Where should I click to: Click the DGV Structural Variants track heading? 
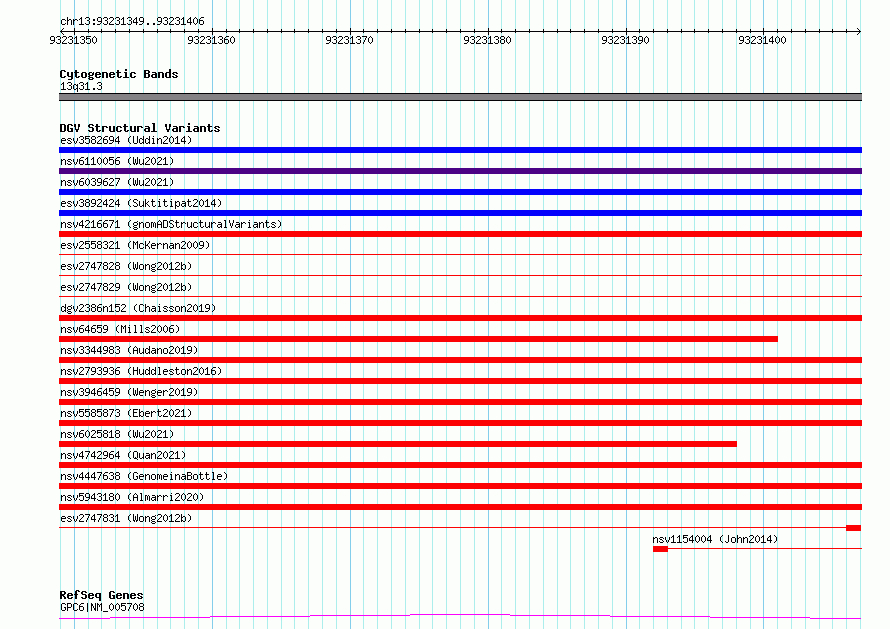click(x=139, y=128)
